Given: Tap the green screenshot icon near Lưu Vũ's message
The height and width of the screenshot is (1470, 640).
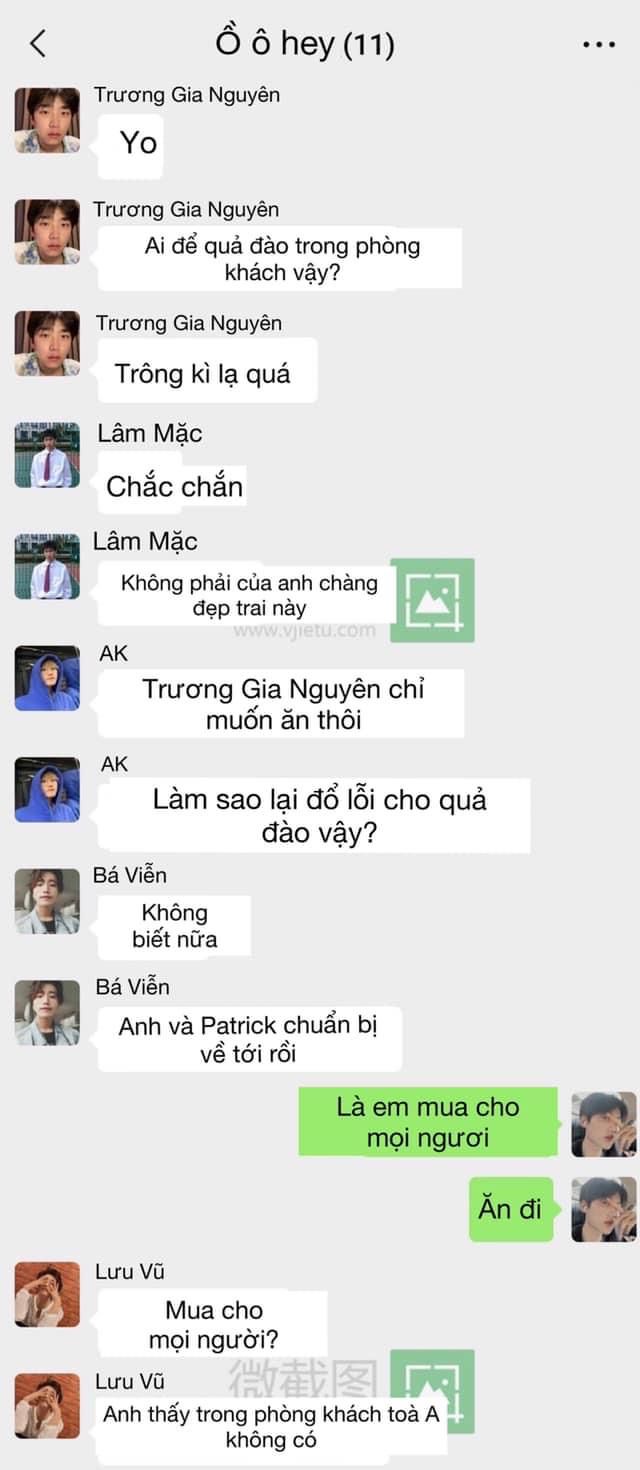Looking at the screenshot, I should pyautogui.click(x=432, y=1390).
